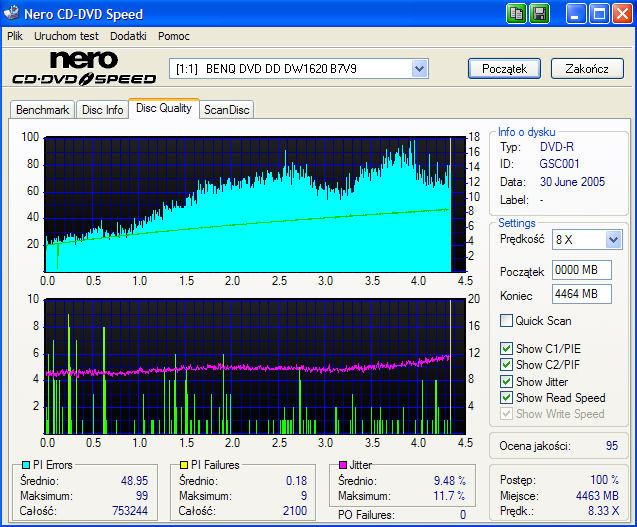The height and width of the screenshot is (527, 637).
Task: Click the Początek 0000 MB input field
Action: pyautogui.click(x=582, y=270)
